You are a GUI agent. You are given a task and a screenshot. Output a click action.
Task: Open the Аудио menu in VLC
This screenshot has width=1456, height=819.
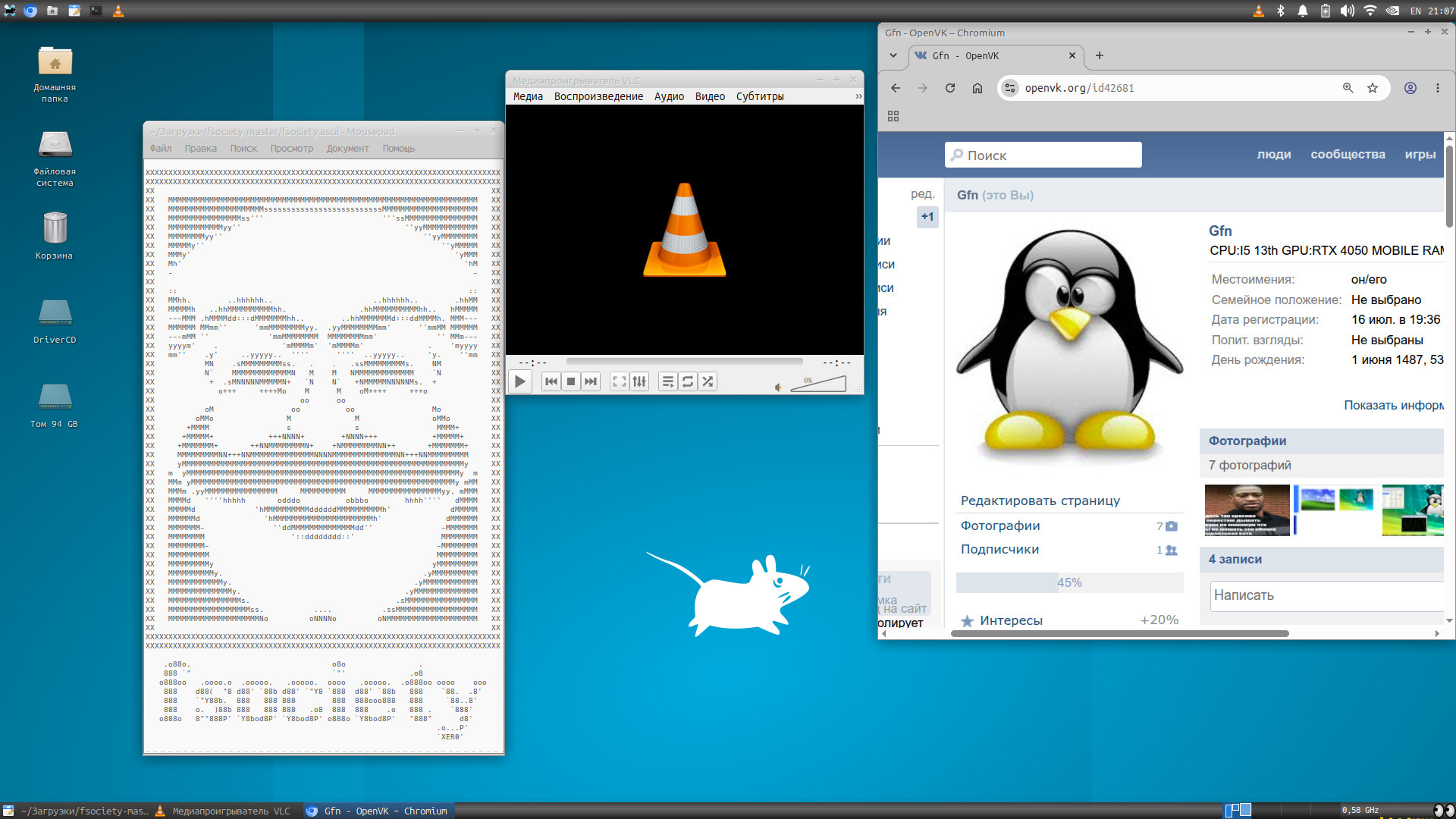click(669, 96)
